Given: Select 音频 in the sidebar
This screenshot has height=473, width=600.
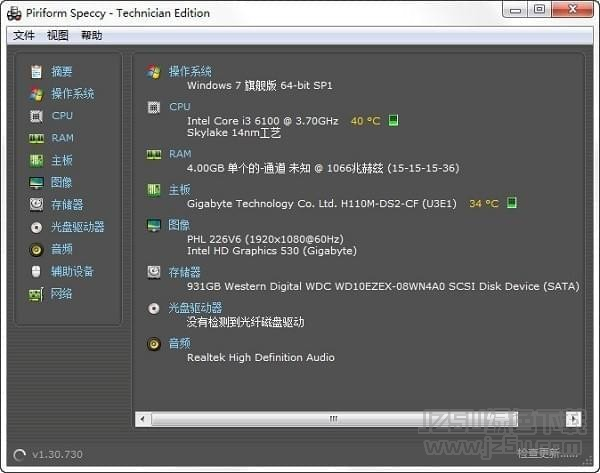Looking at the screenshot, I should 62,250.
